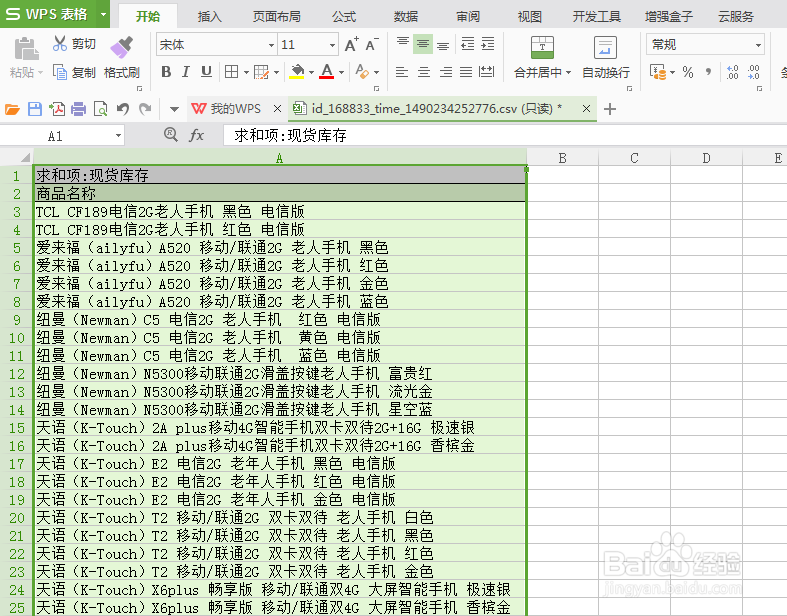The image size is (787, 616).
Task: Click the fx insert function icon
Action: pos(196,135)
